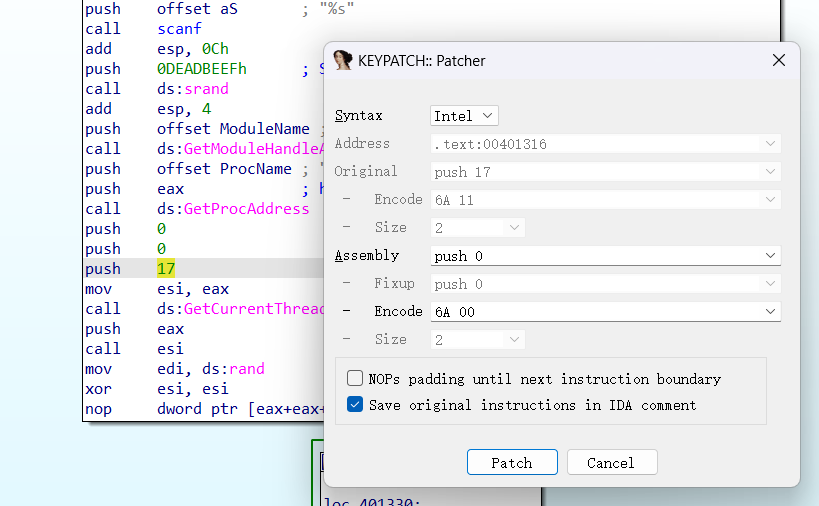Click the ds:rand reference in mov edi
Image resolution: width=819 pixels, height=506 pixels.
pos(232,369)
